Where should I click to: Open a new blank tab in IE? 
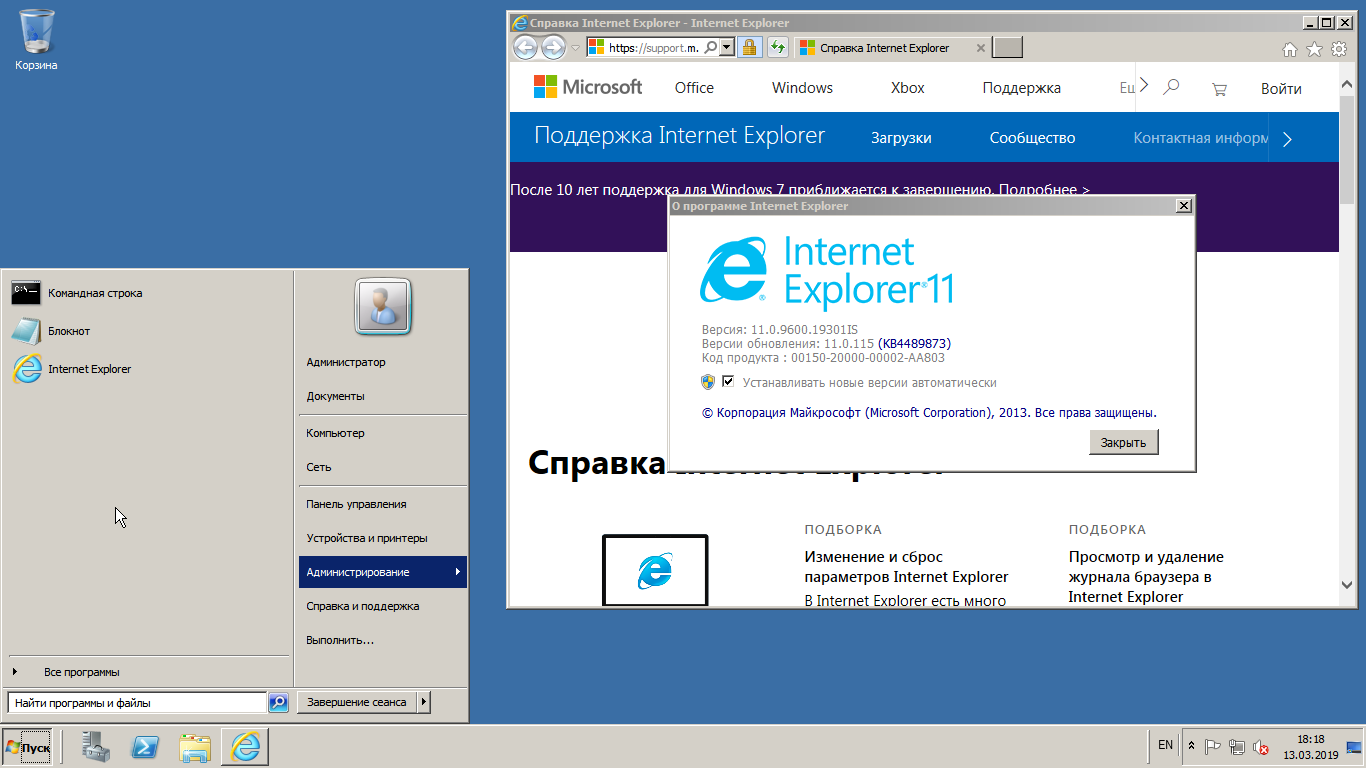1008,47
